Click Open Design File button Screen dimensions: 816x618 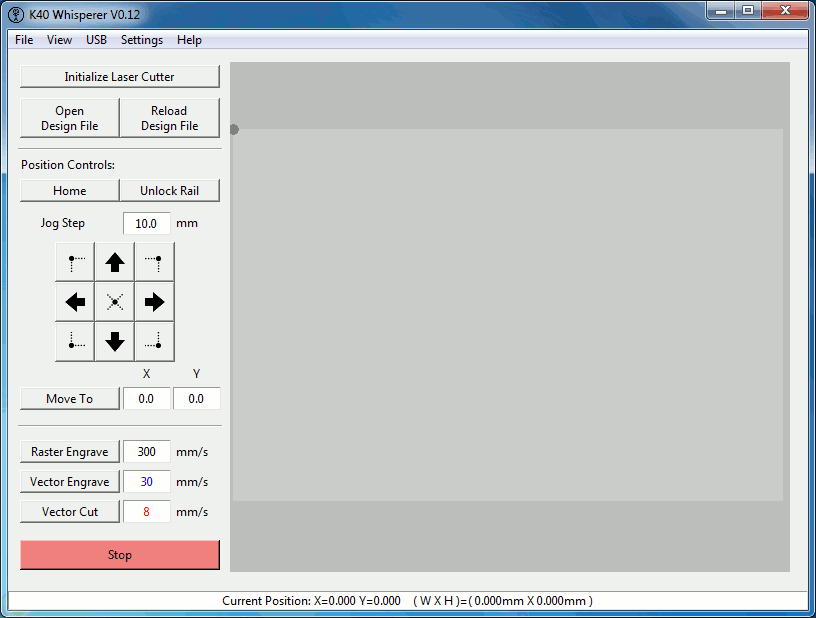pos(70,118)
